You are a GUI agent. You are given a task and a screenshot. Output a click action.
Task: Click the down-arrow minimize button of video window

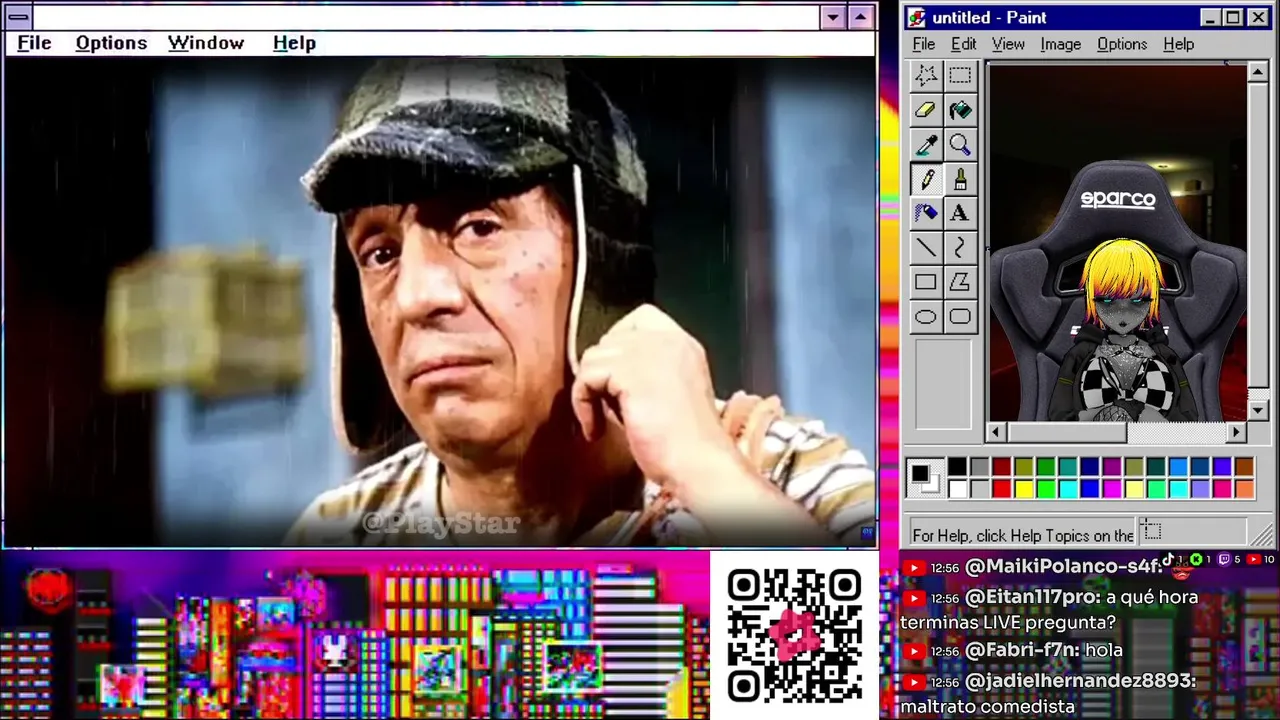832,17
